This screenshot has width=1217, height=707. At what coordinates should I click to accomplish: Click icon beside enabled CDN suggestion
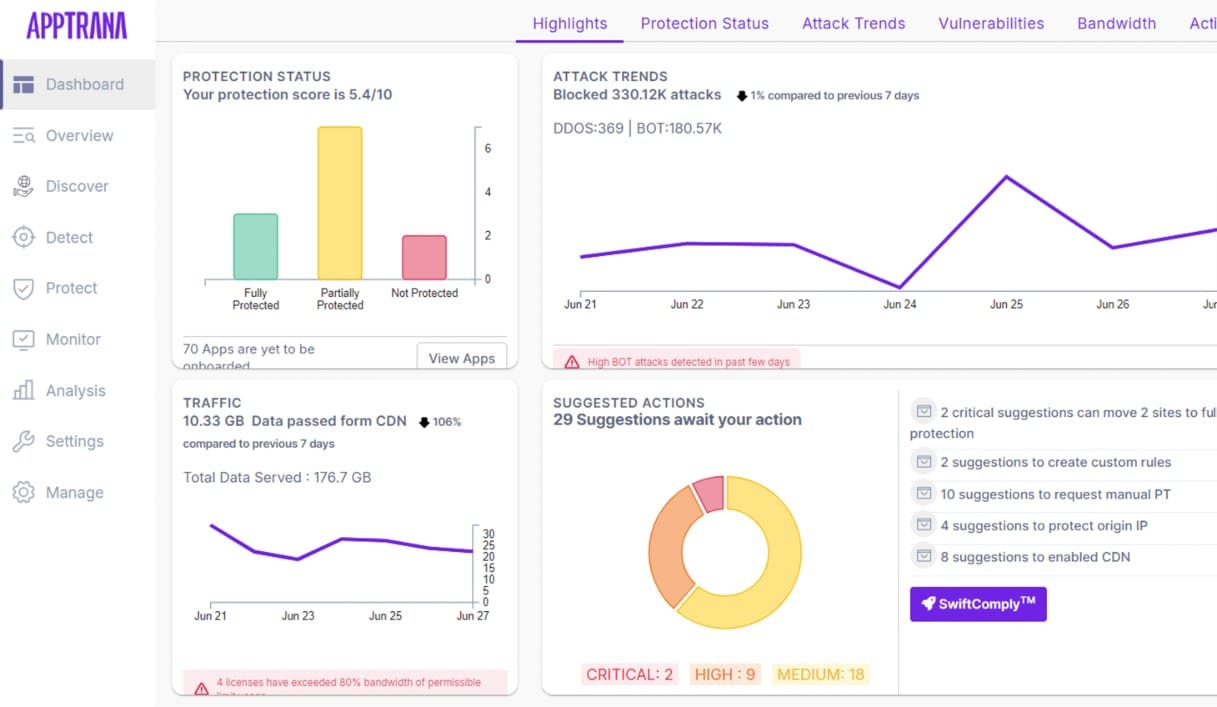pos(923,557)
